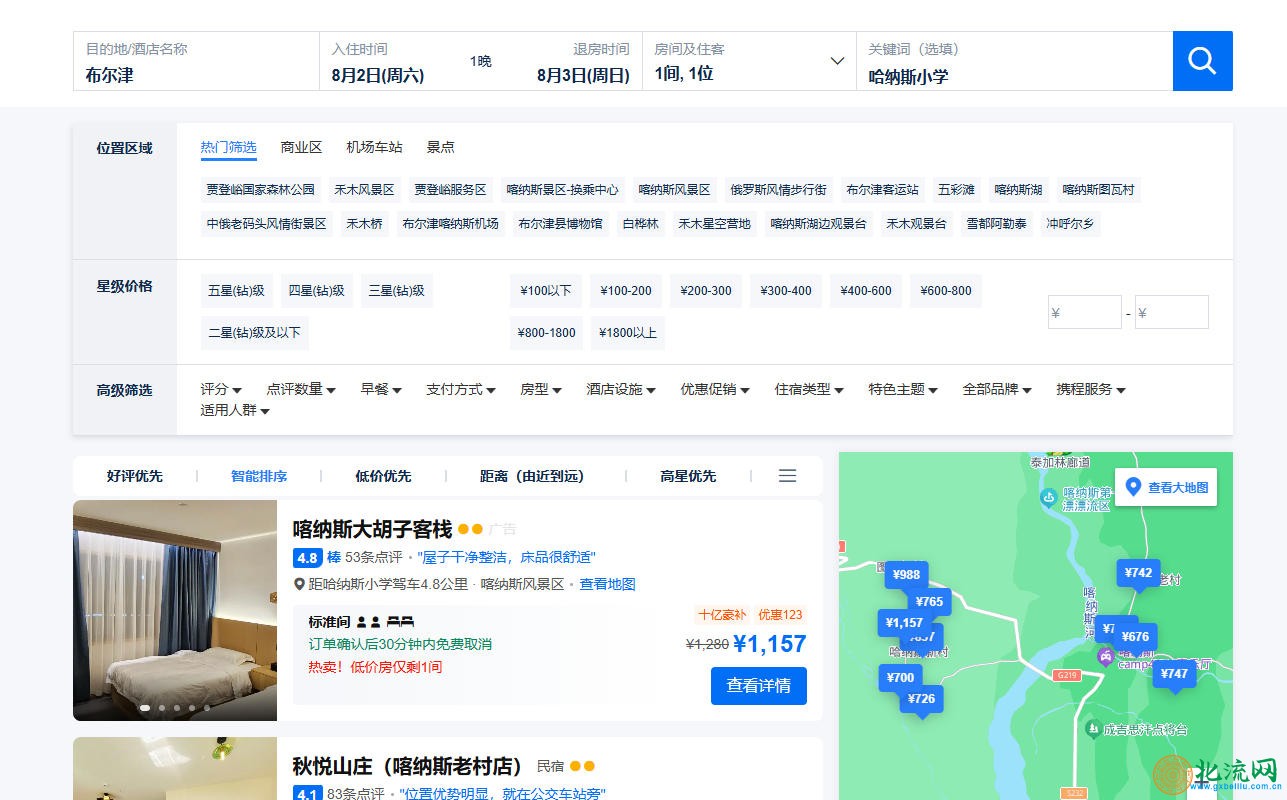The width and height of the screenshot is (1287, 800).
Task: Open the list view menu icon beside 高星优先
Action: (788, 476)
